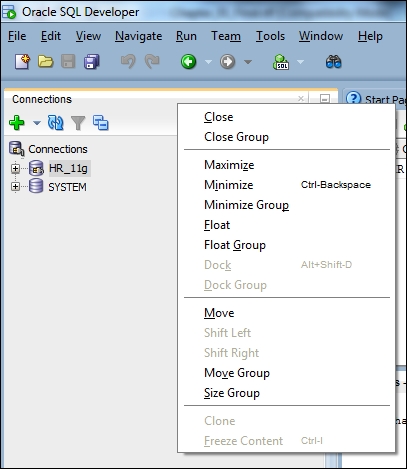Click the New file toolbar icon
This screenshot has width=407, height=469.
22,62
